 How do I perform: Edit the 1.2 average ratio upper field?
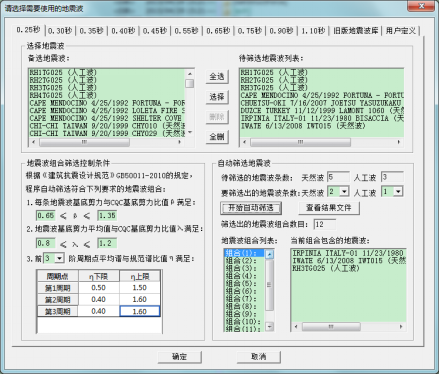point(107,243)
